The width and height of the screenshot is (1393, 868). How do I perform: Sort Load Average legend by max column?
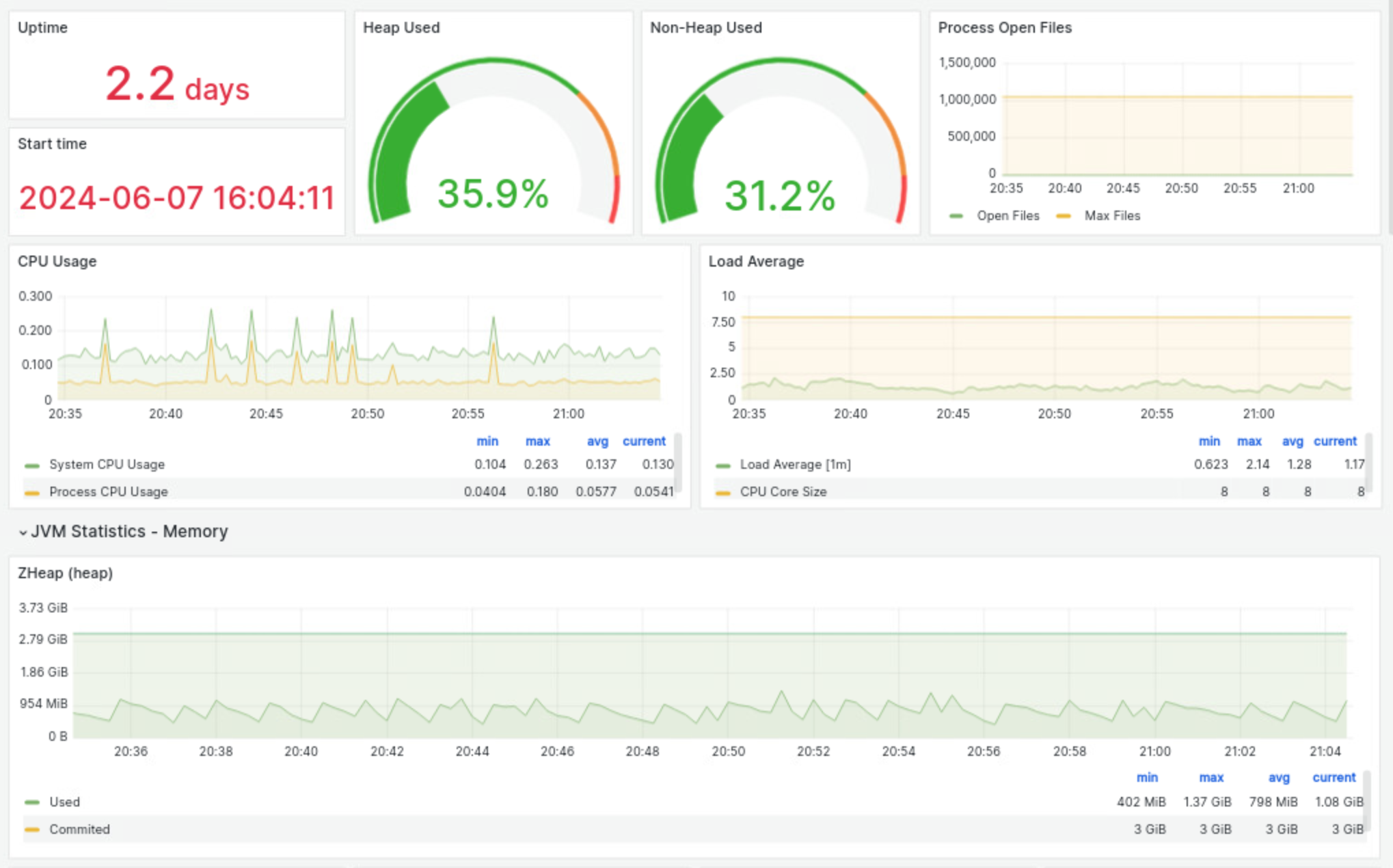[1249, 441]
